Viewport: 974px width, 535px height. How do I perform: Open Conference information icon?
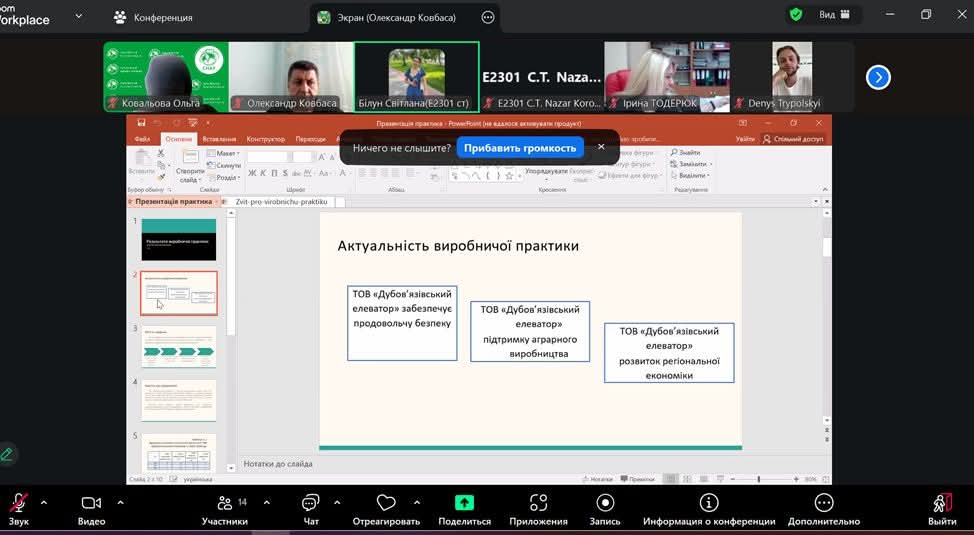point(709,503)
